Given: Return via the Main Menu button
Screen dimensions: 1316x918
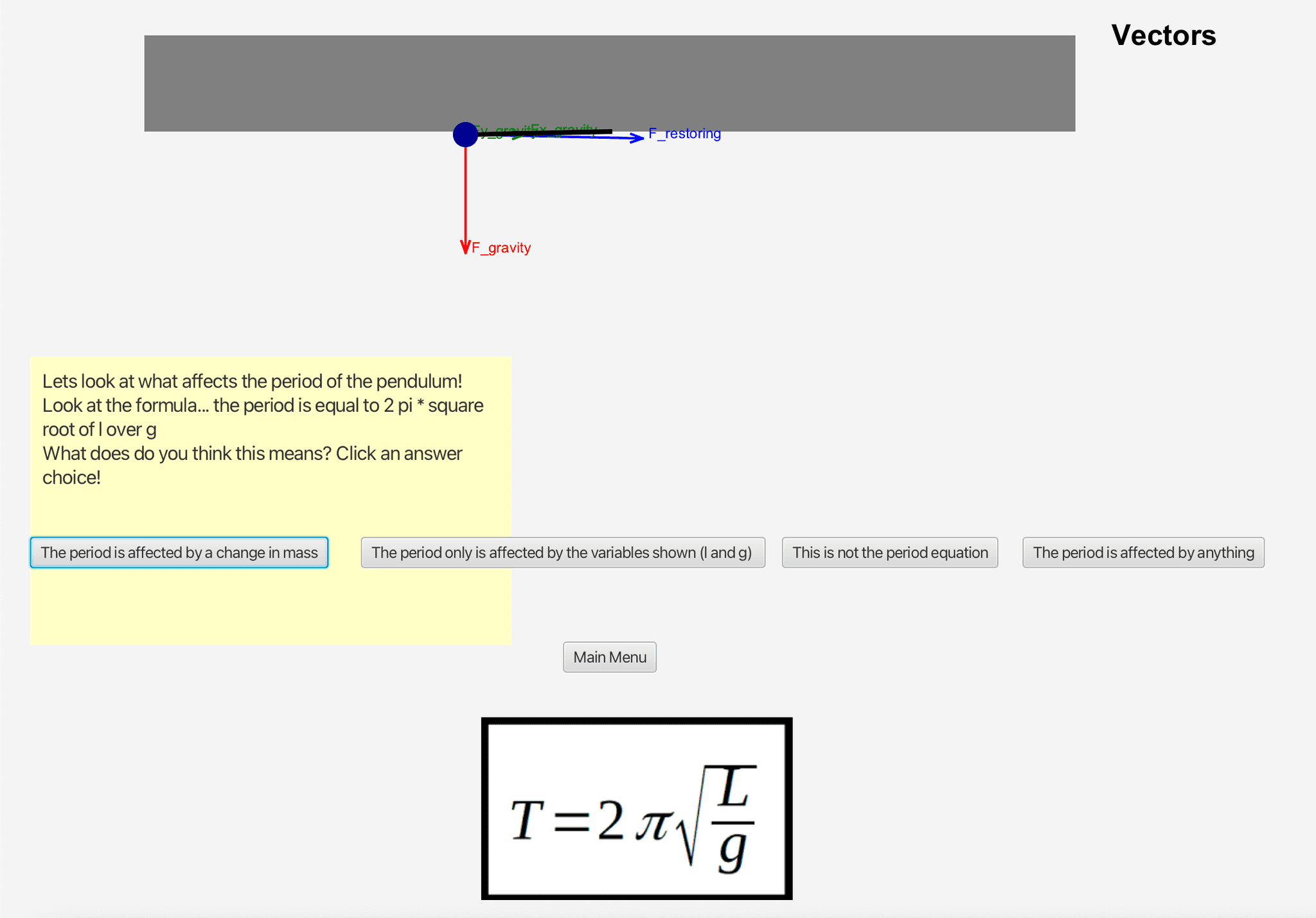Looking at the screenshot, I should (609, 657).
